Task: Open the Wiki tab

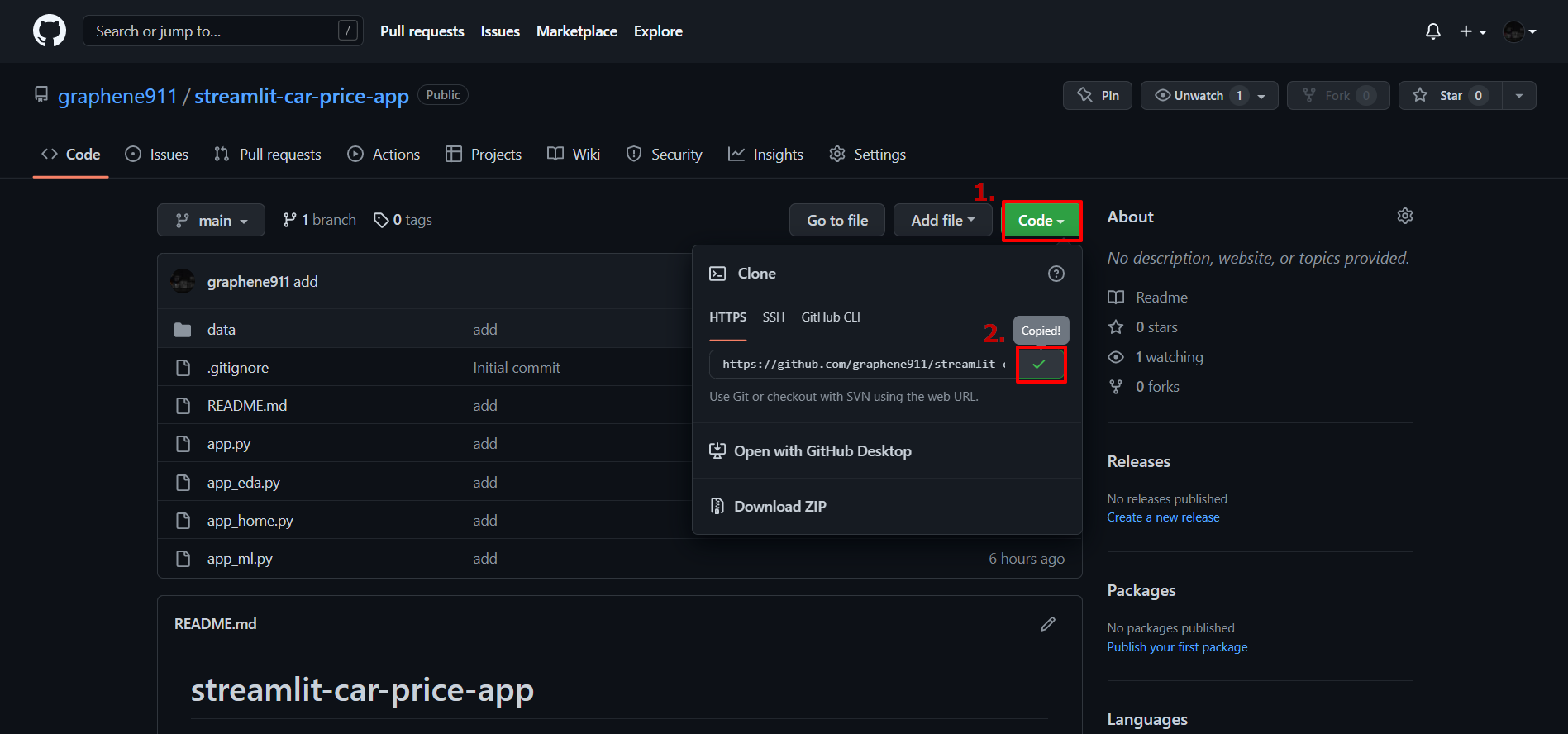Action: click(574, 155)
